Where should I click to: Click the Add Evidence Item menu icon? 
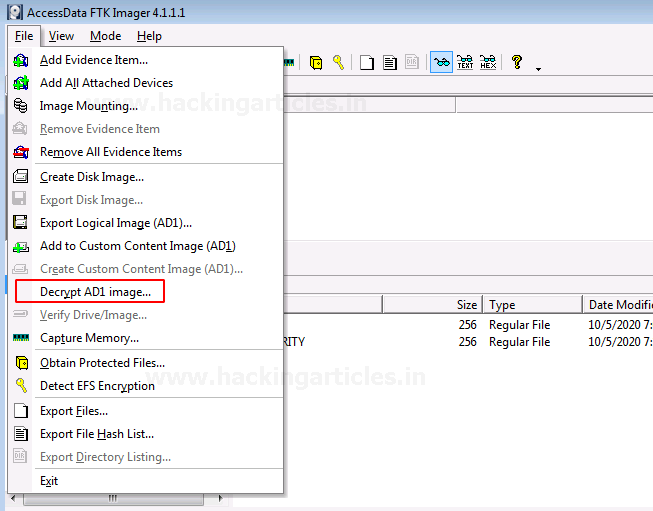click(x=20, y=60)
